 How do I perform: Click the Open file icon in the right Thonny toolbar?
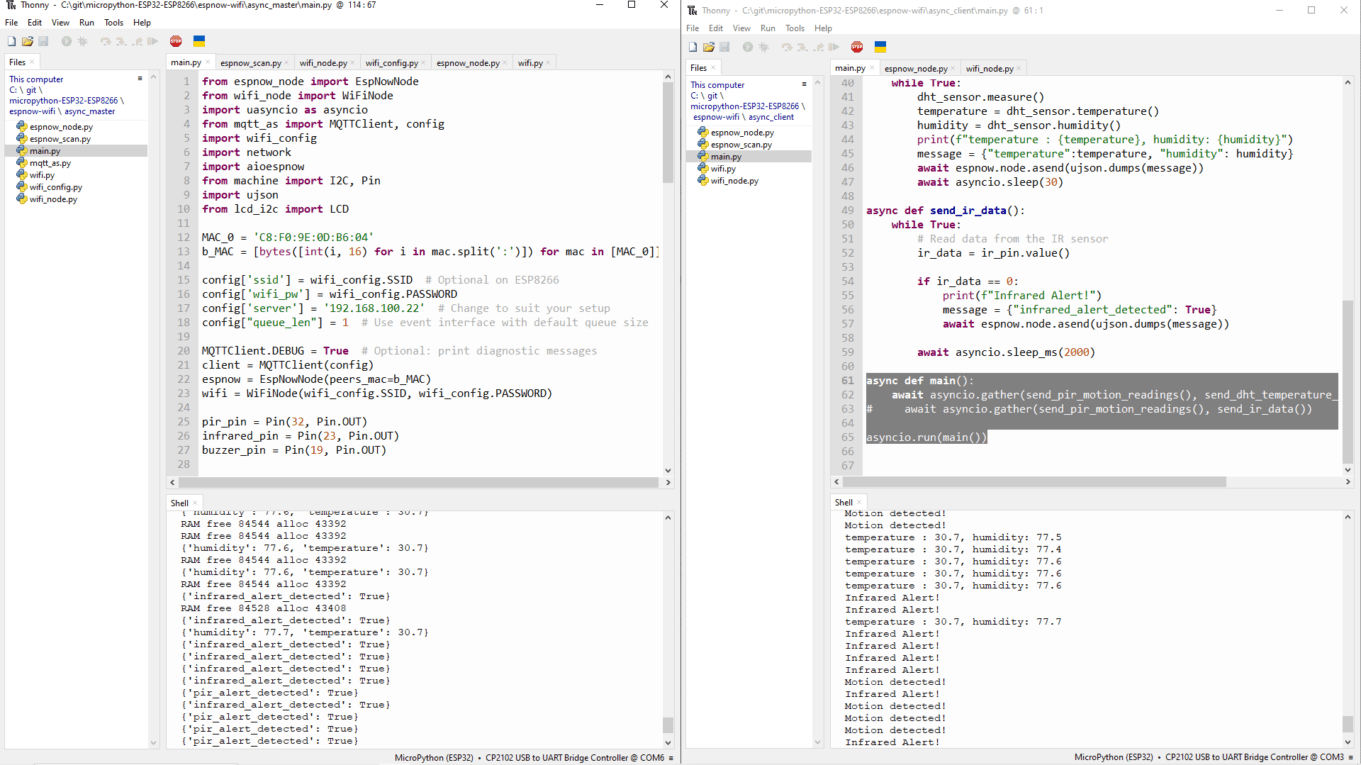[x=708, y=47]
